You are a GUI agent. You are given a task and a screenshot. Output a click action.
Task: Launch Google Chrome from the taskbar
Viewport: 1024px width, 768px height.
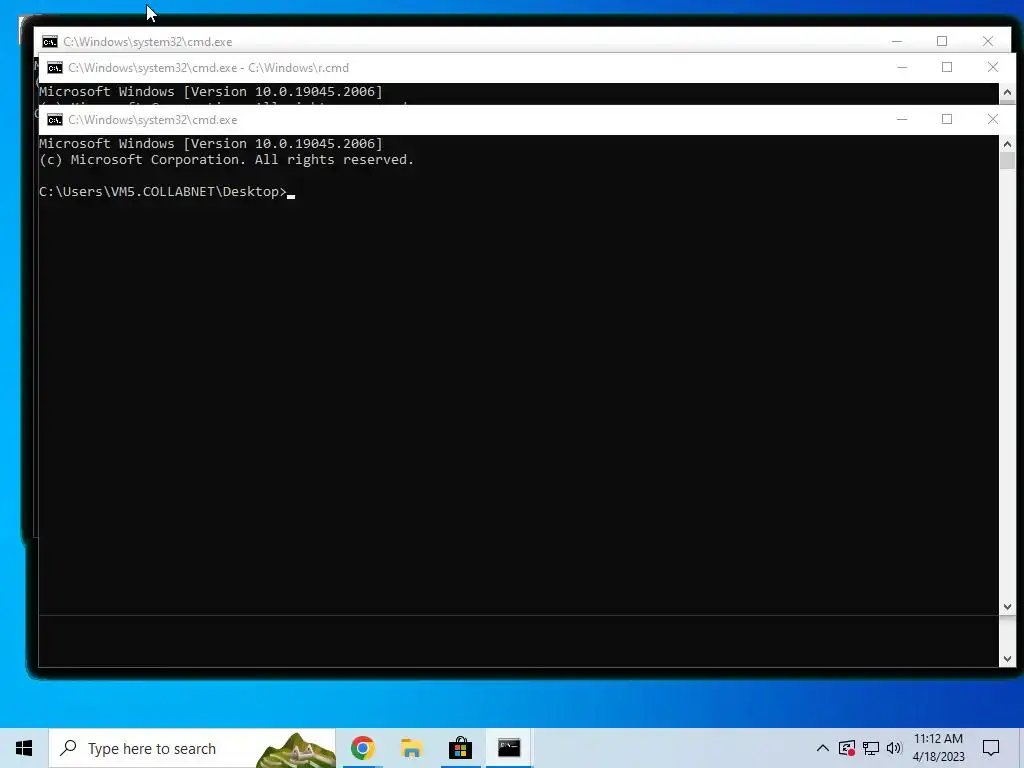pos(362,748)
